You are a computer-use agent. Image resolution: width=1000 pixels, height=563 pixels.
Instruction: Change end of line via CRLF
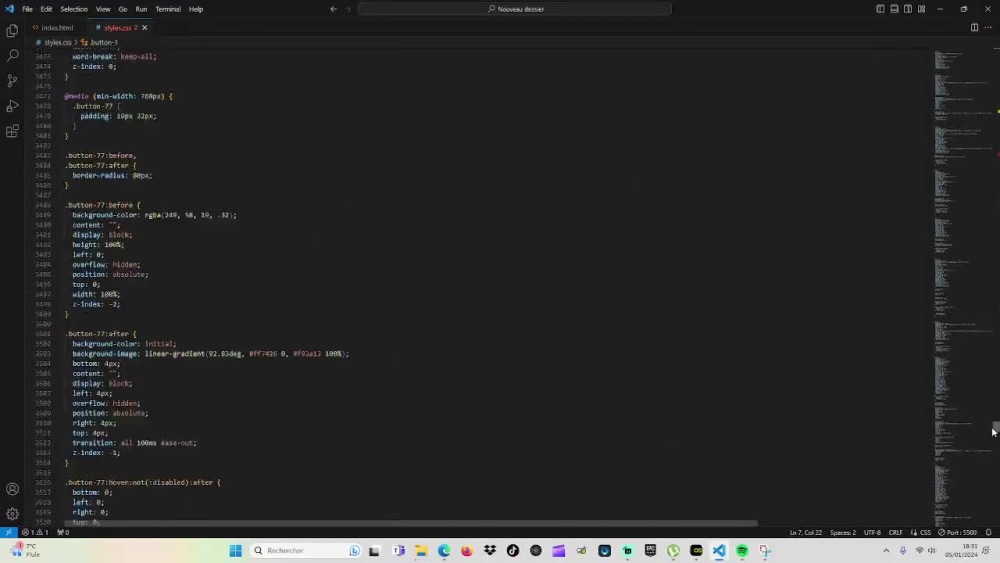tap(895, 532)
